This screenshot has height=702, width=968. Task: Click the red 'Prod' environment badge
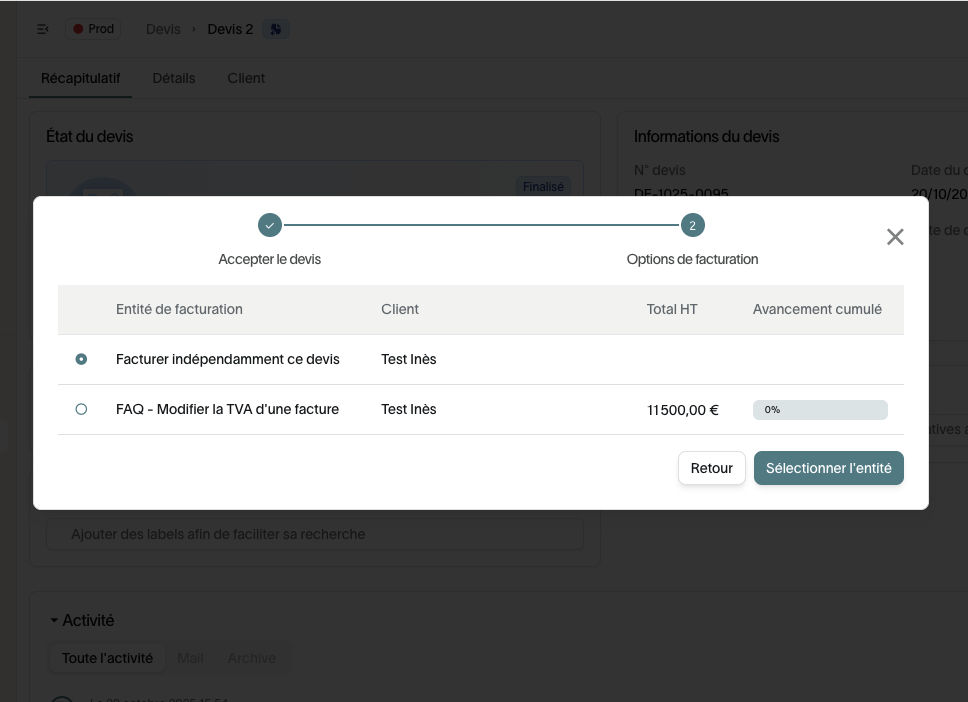click(x=93, y=29)
